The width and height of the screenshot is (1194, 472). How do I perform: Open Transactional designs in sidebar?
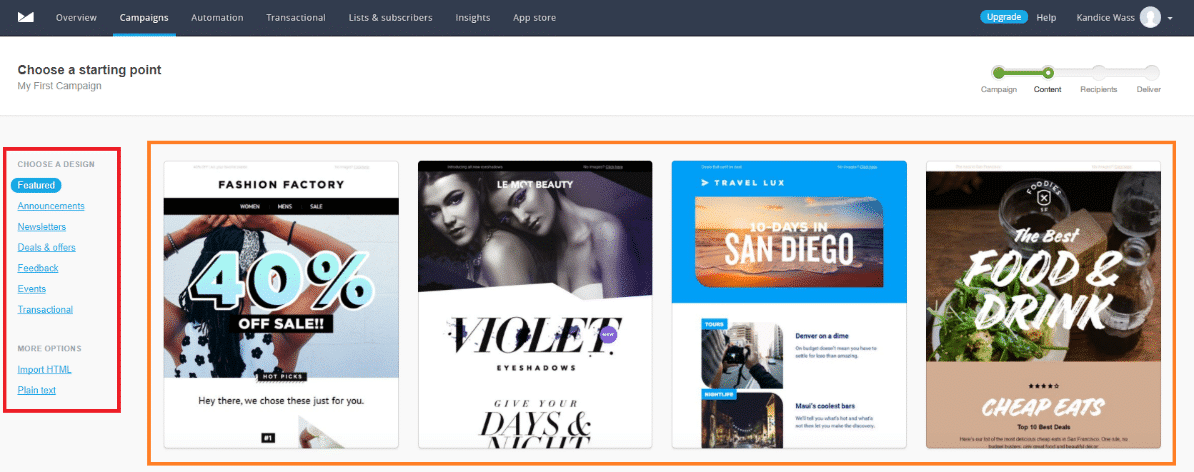[45, 309]
